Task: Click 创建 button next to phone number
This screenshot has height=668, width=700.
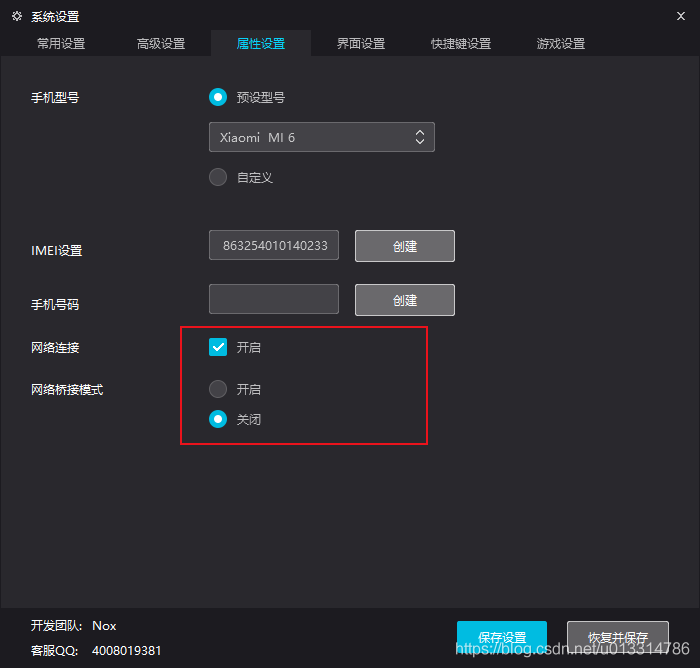Action: pos(405,300)
